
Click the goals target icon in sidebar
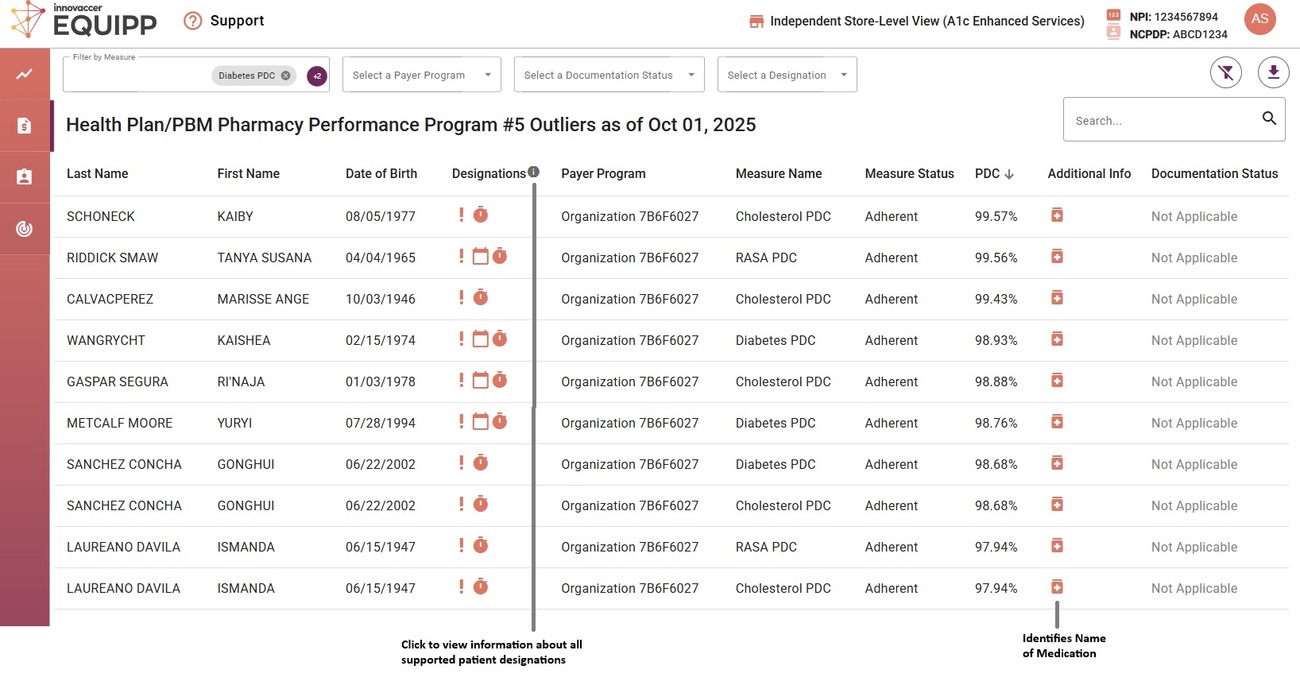click(24, 227)
